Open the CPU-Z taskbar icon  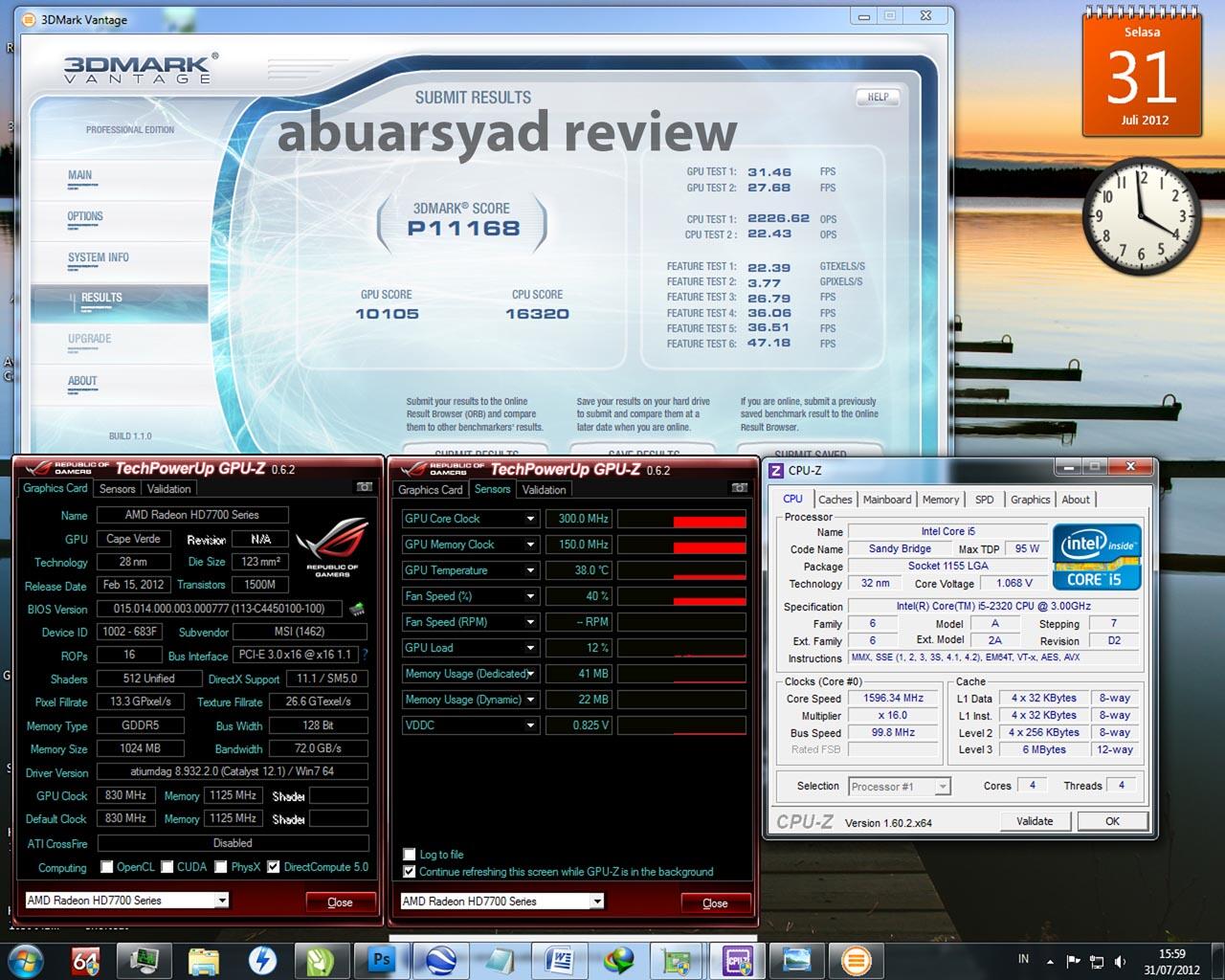737,960
